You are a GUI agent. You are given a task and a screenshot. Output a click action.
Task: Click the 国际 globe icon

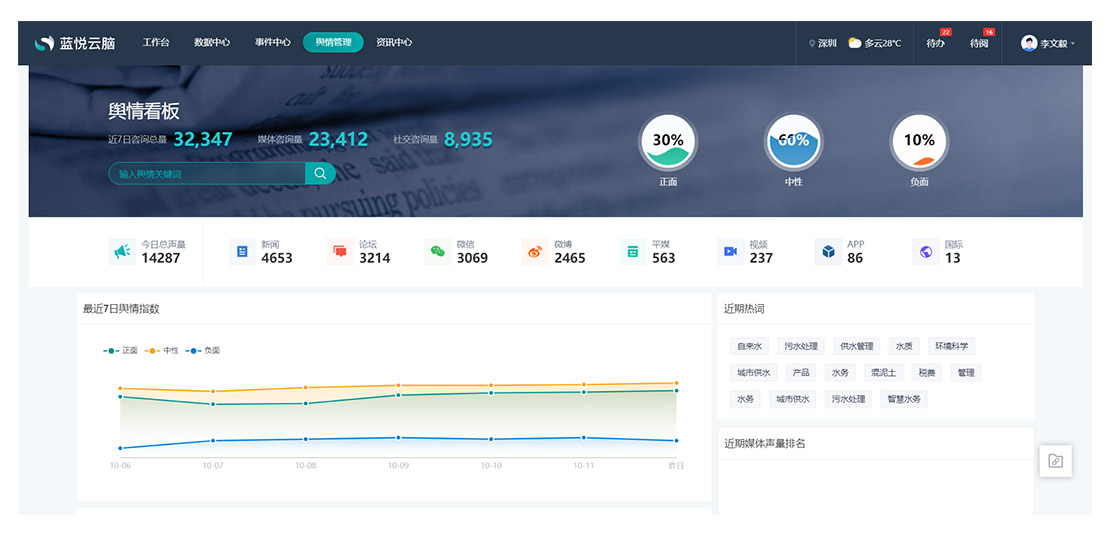(x=926, y=252)
